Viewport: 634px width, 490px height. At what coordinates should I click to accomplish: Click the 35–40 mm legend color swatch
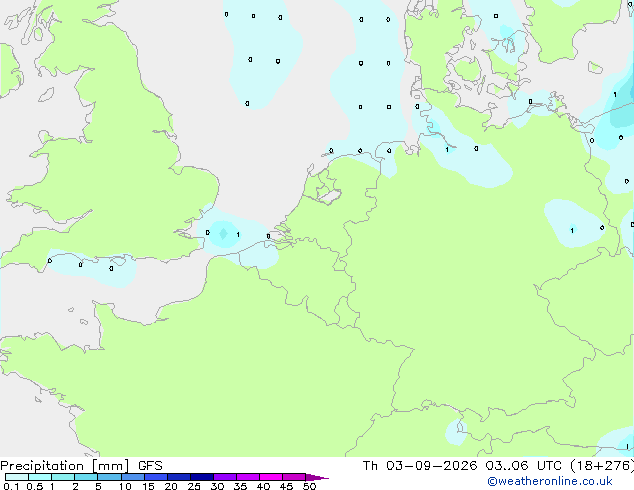tap(248, 477)
